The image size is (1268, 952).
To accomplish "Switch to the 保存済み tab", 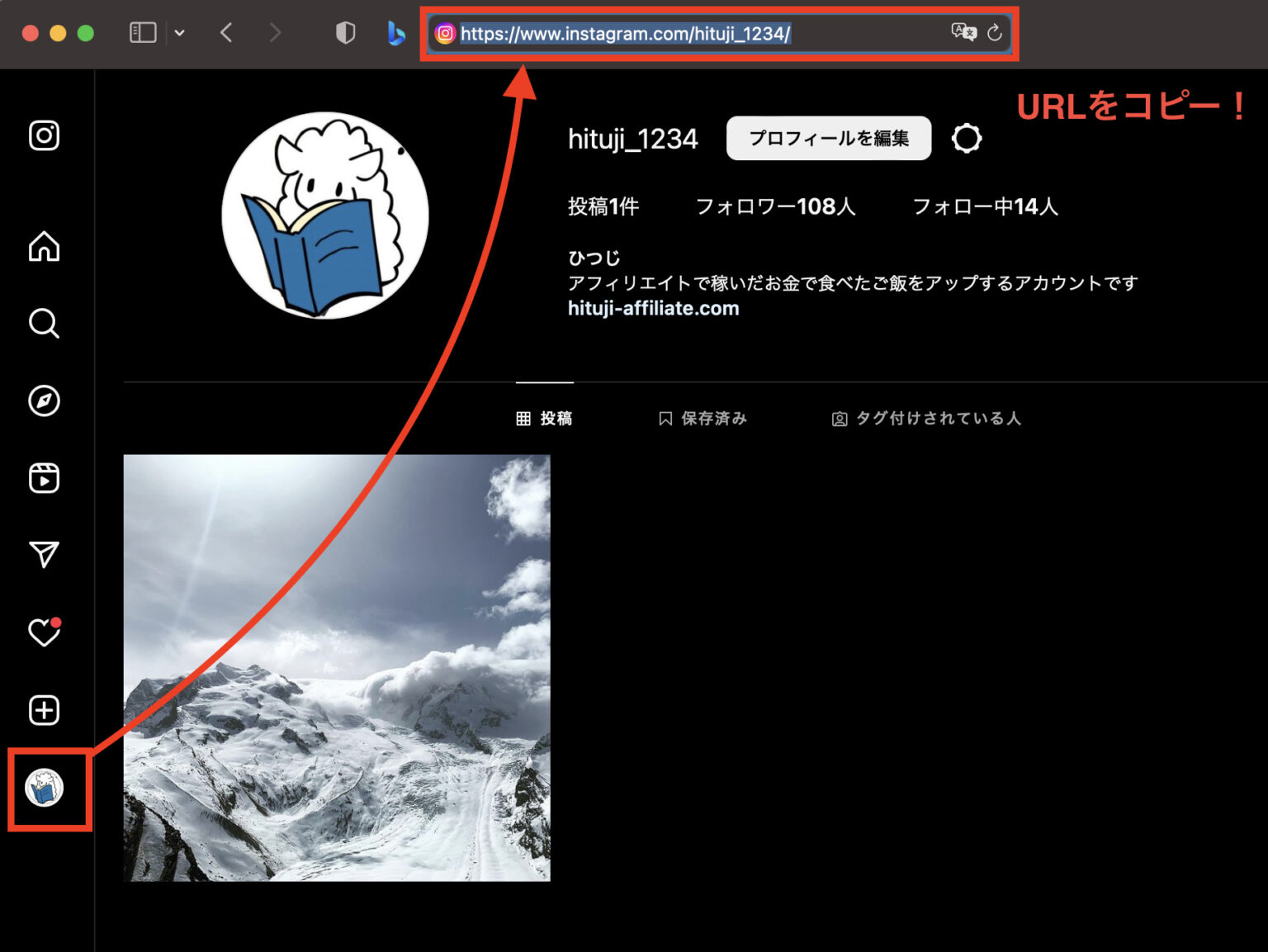I will point(703,419).
